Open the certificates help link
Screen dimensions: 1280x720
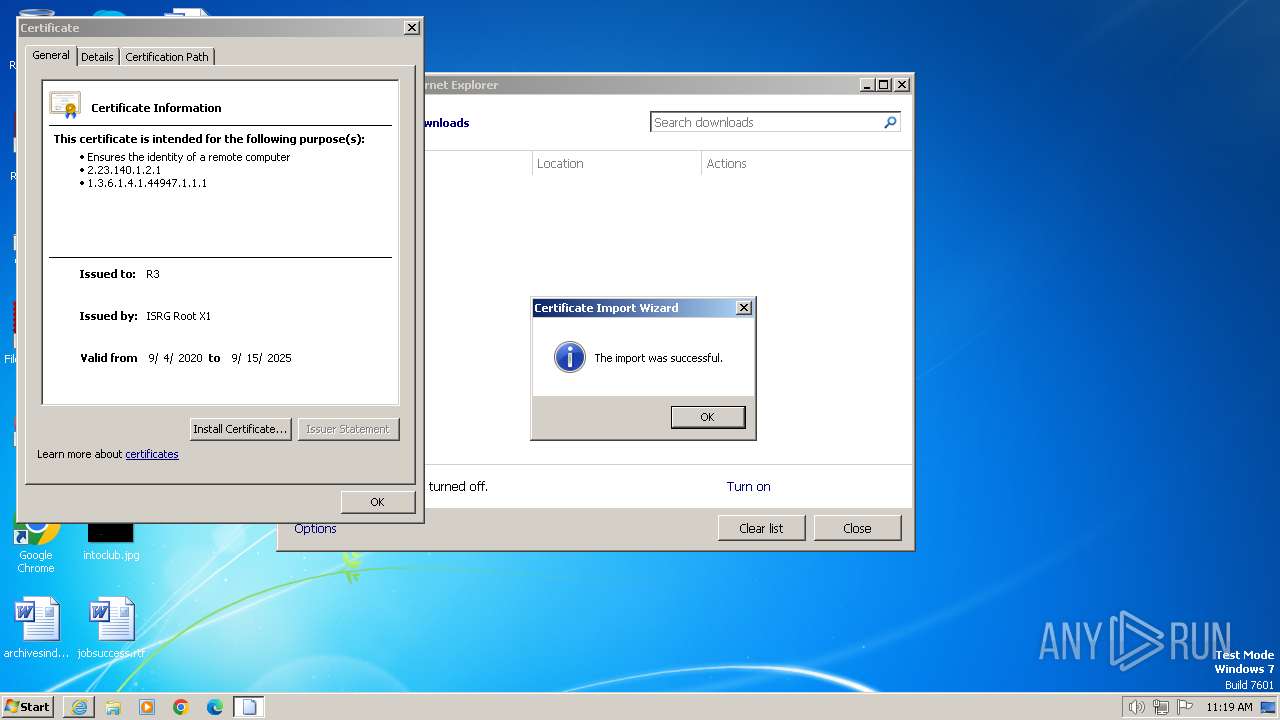pyautogui.click(x=152, y=454)
